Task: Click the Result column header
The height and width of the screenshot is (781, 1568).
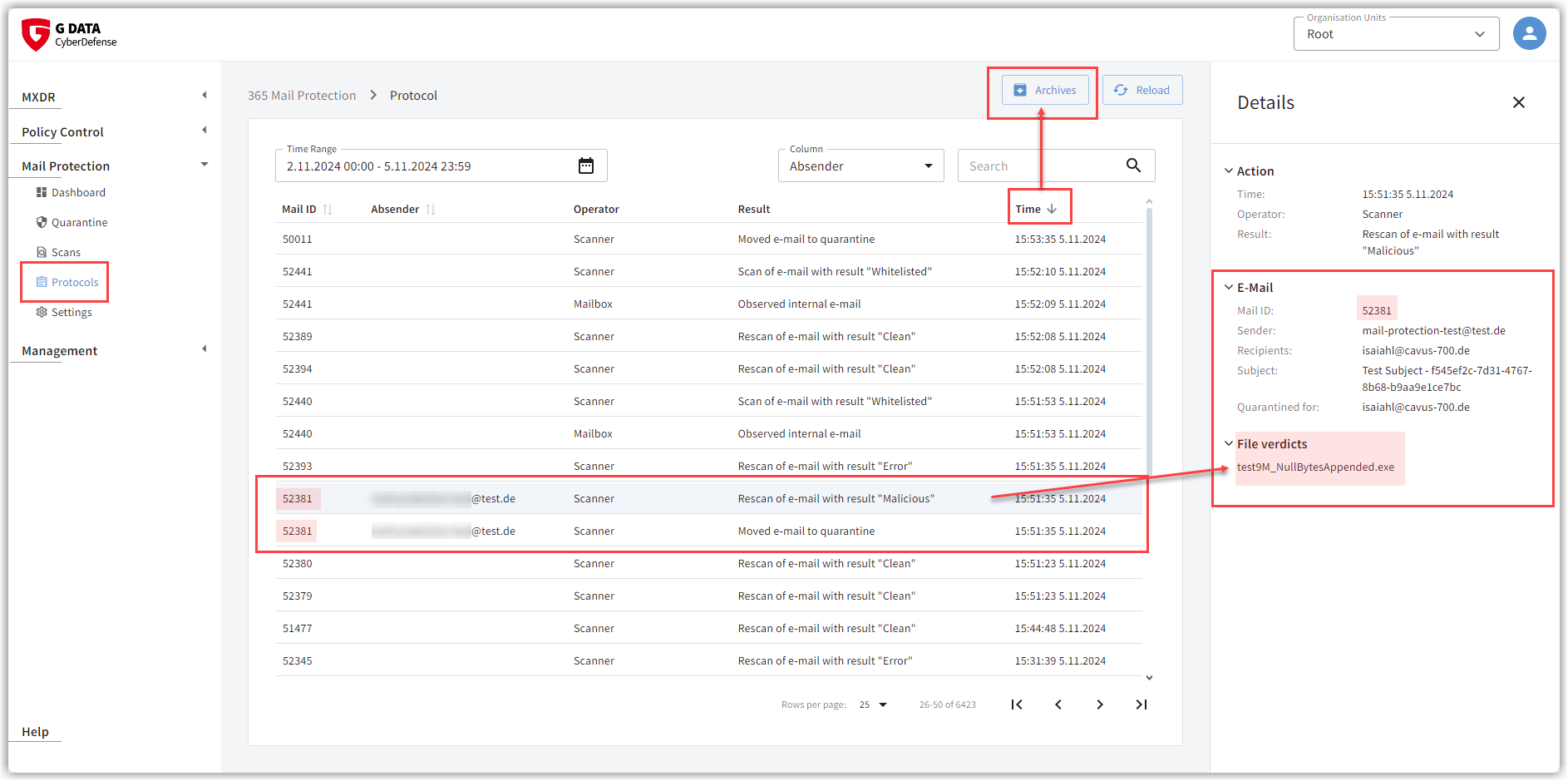Action: [x=754, y=209]
